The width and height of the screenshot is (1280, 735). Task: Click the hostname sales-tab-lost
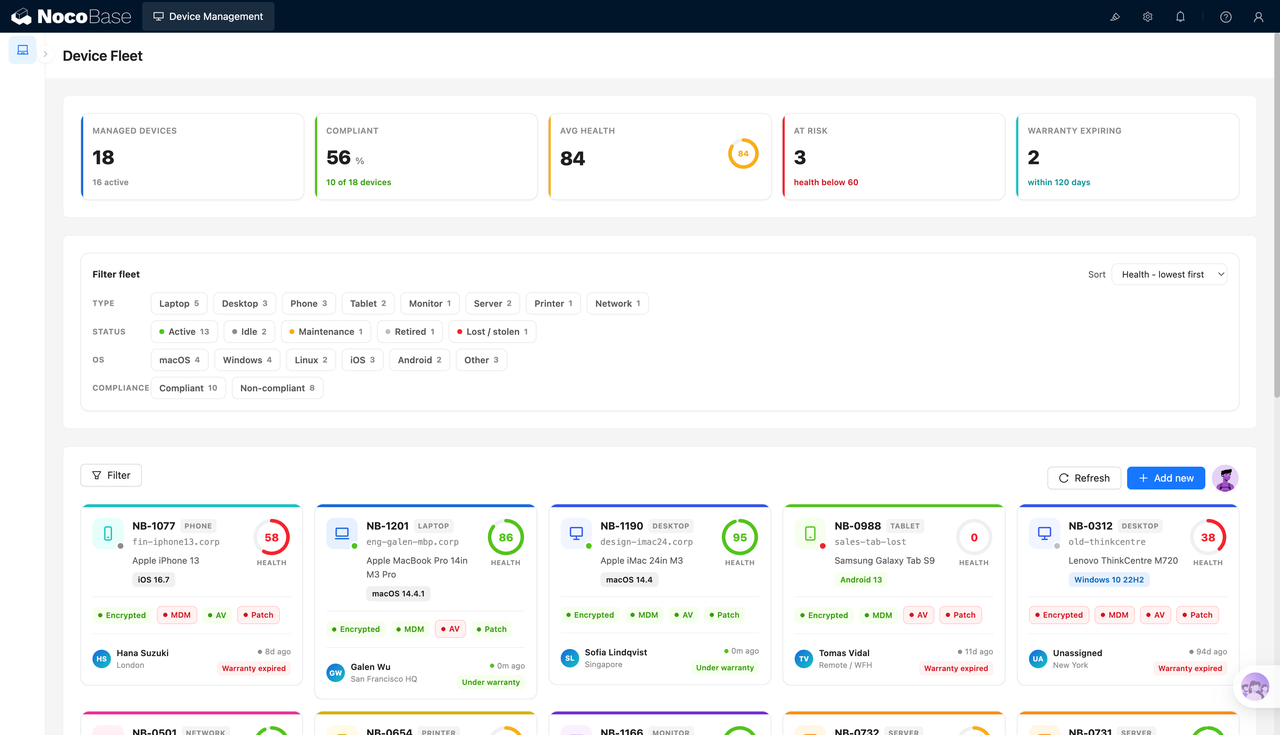[x=870, y=542]
